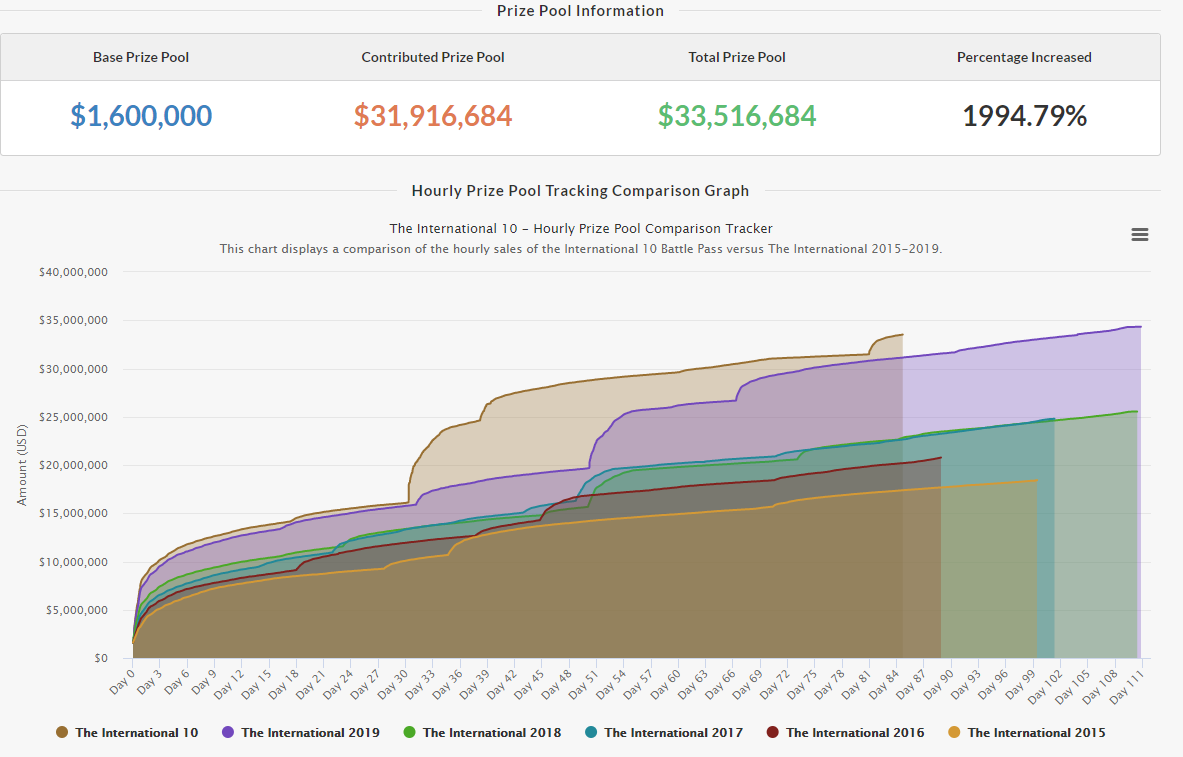The width and height of the screenshot is (1183, 757).
Task: Click the $20,000,000 y-axis label
Action: (x=73, y=465)
